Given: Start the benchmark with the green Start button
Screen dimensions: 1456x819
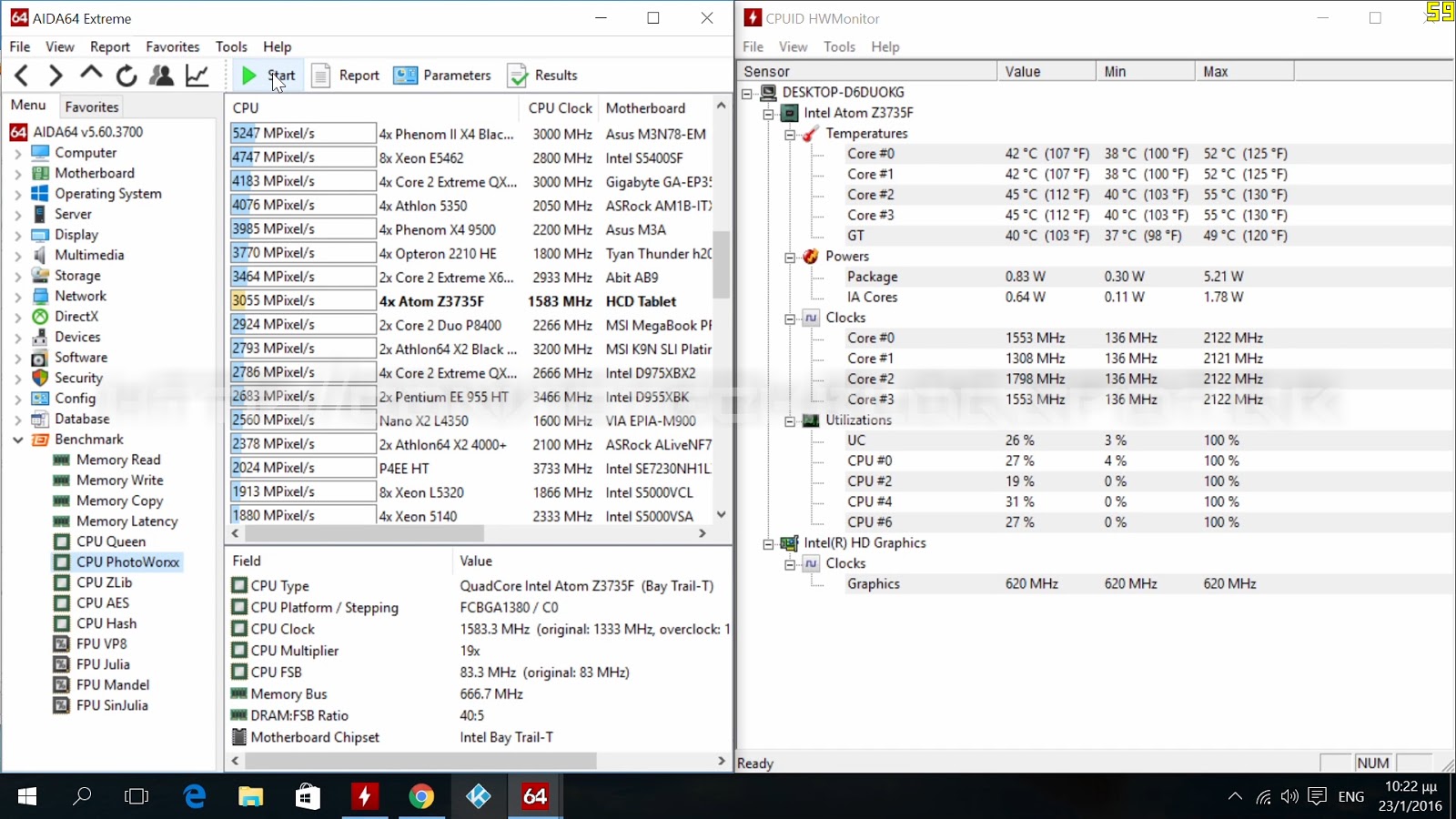Looking at the screenshot, I should (268, 76).
